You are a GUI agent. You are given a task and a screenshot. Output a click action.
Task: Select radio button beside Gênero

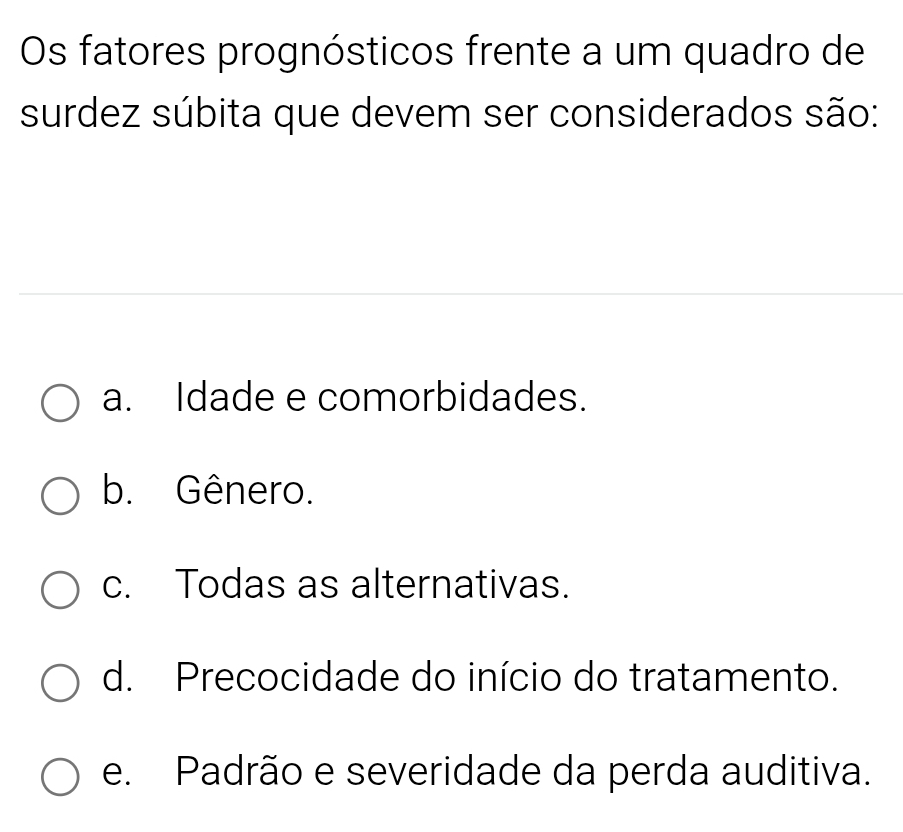(x=61, y=495)
